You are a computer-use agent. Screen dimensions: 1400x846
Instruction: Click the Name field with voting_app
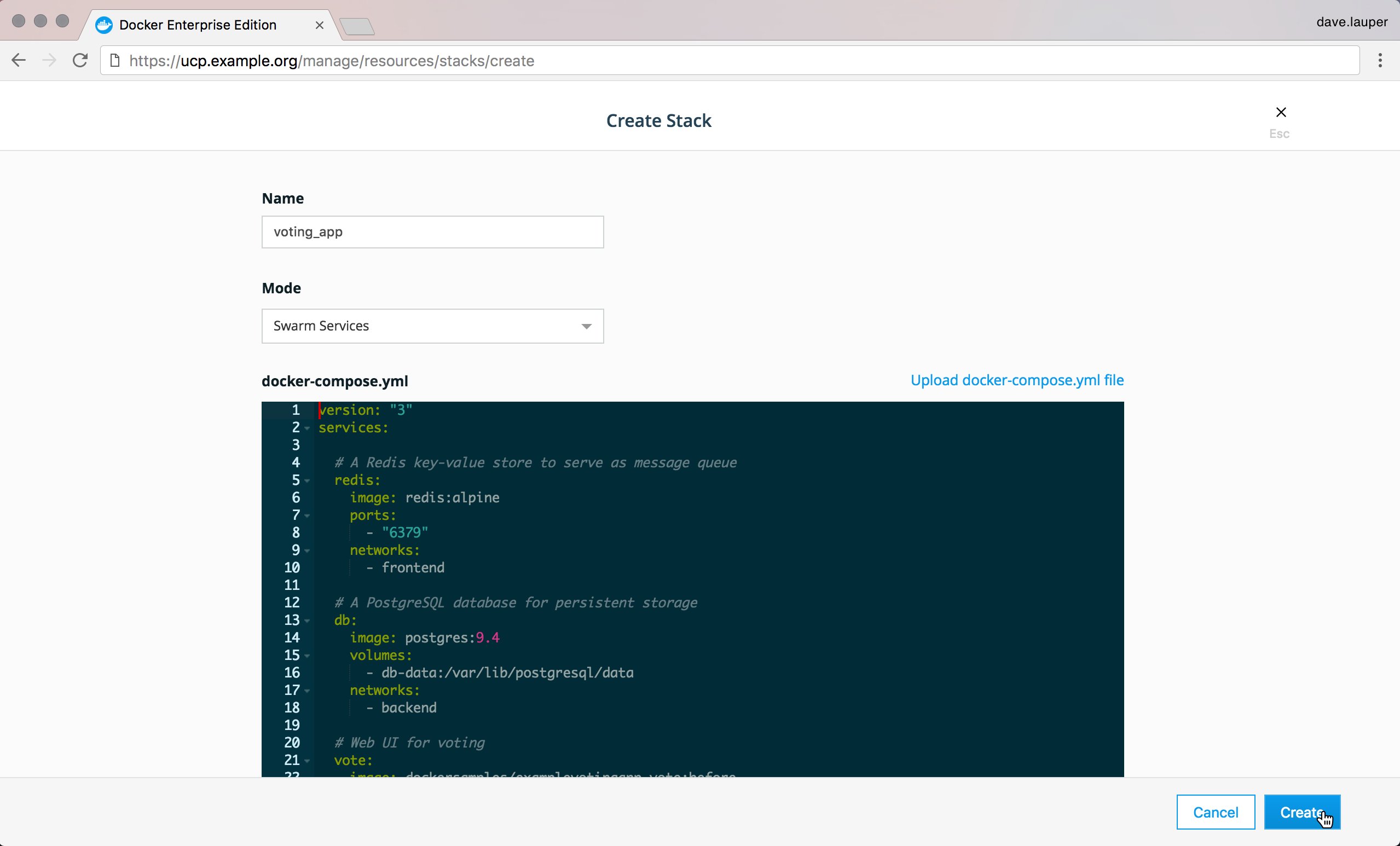[432, 232]
